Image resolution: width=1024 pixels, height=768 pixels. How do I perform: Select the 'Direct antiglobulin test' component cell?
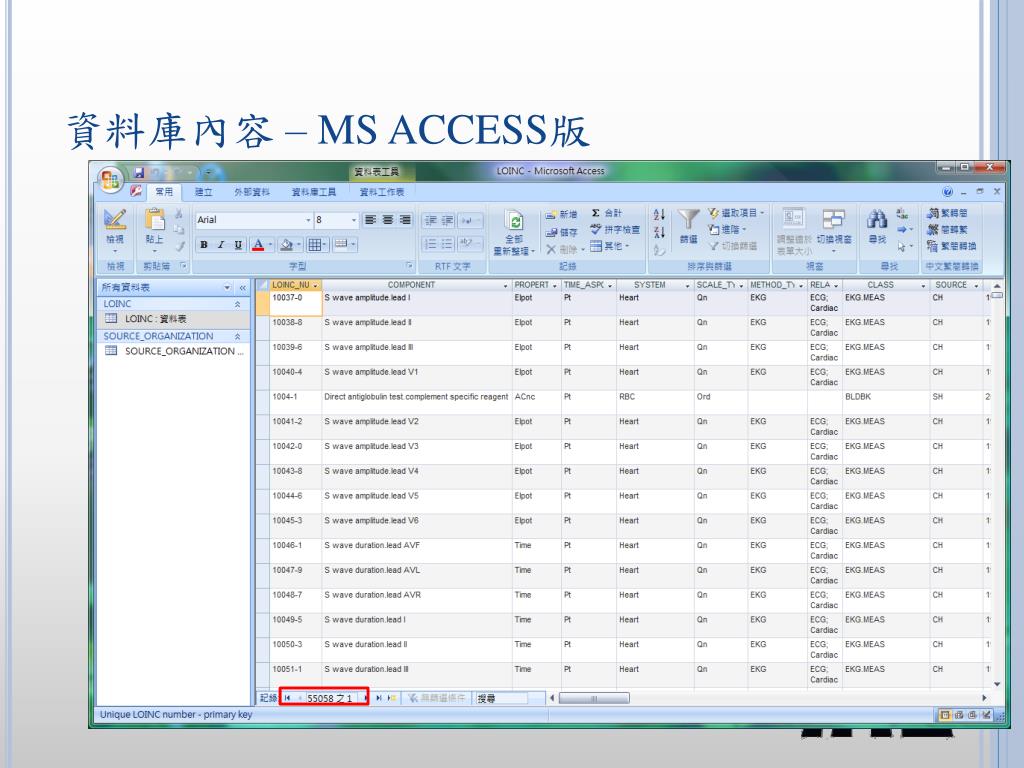417,403
